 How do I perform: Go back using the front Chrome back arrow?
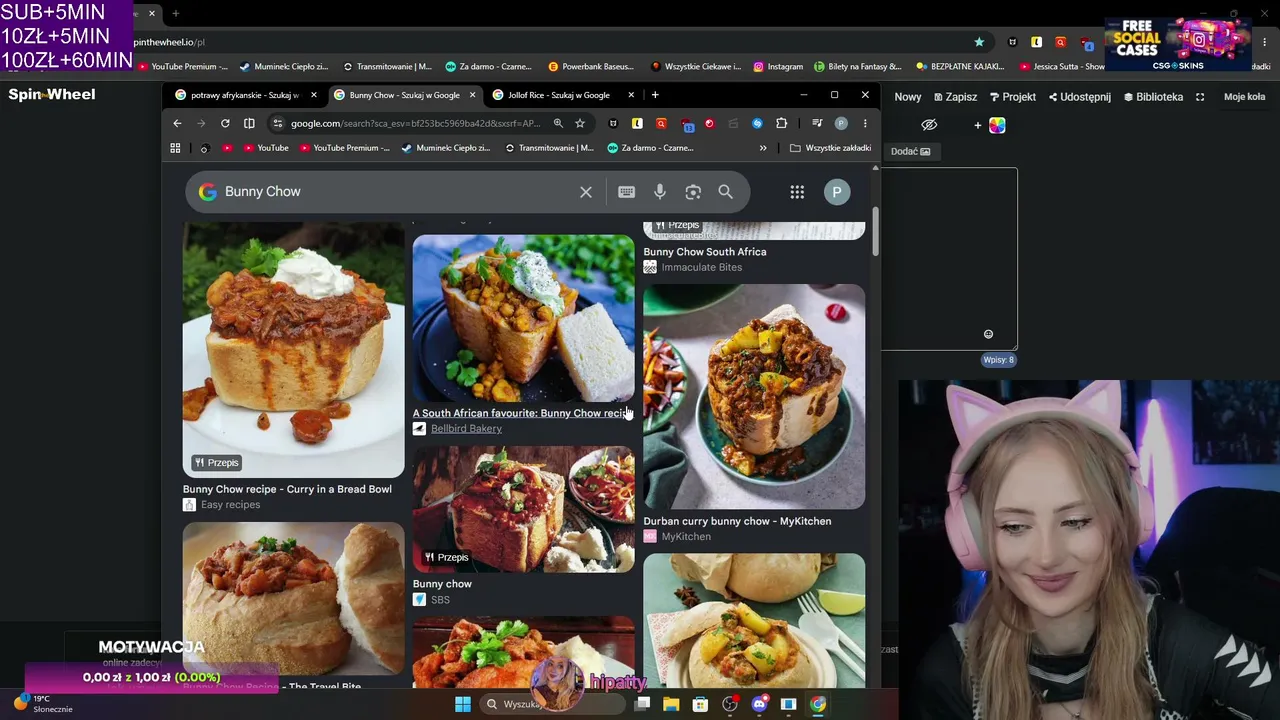[177, 123]
